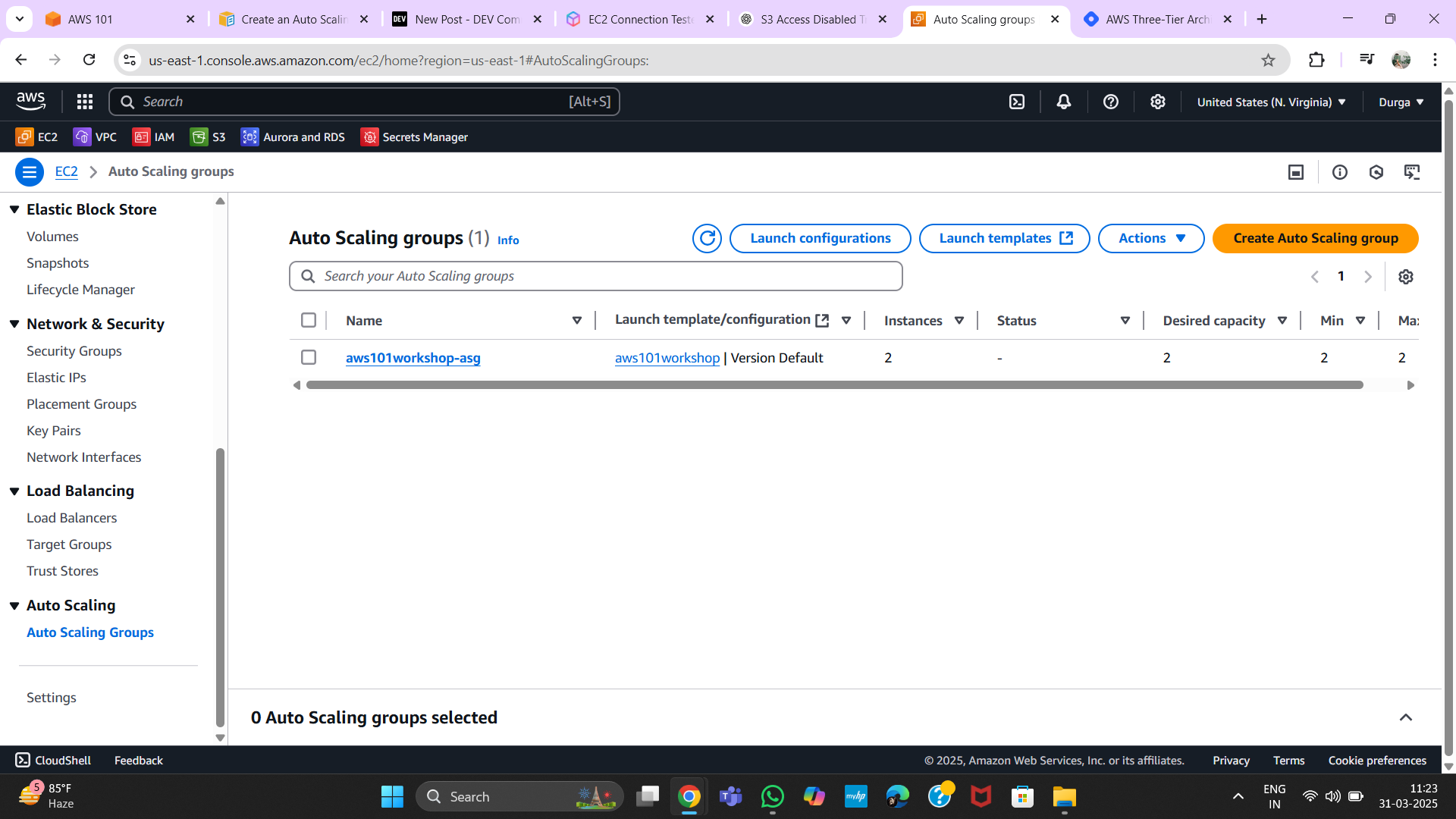Click the sidebar vertical scrollbar
This screenshot has height=819, width=1456.
[x=220, y=588]
